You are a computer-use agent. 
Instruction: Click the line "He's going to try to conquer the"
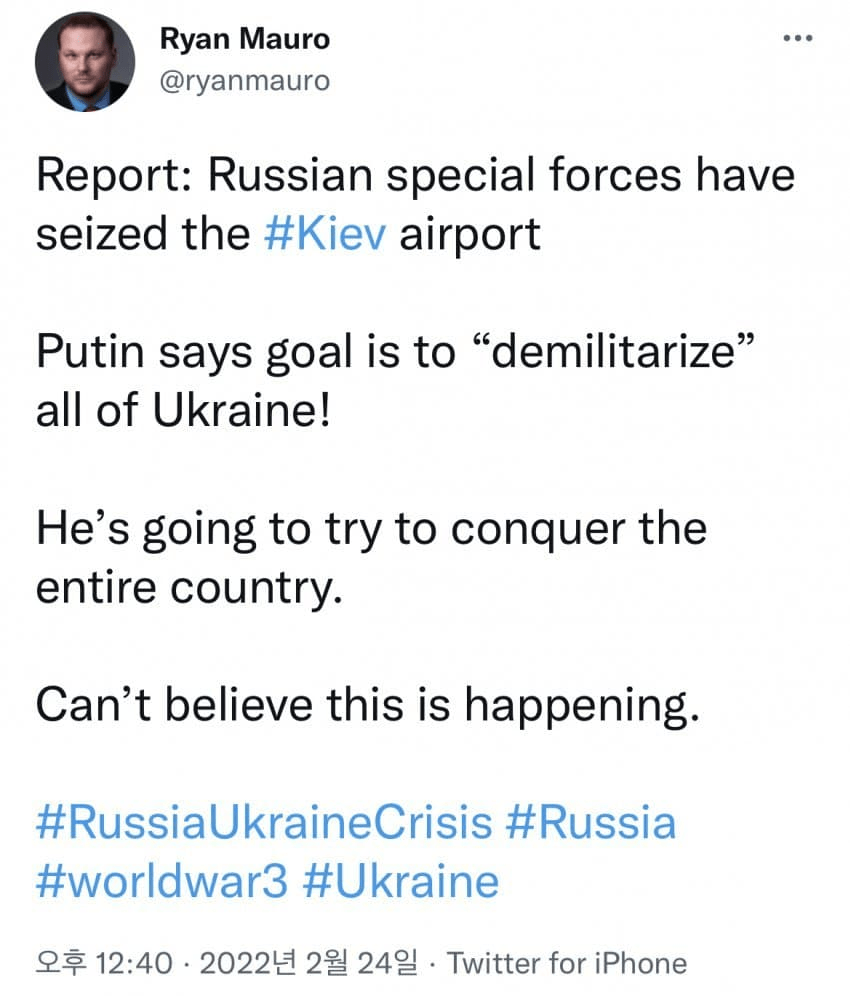[371, 529]
